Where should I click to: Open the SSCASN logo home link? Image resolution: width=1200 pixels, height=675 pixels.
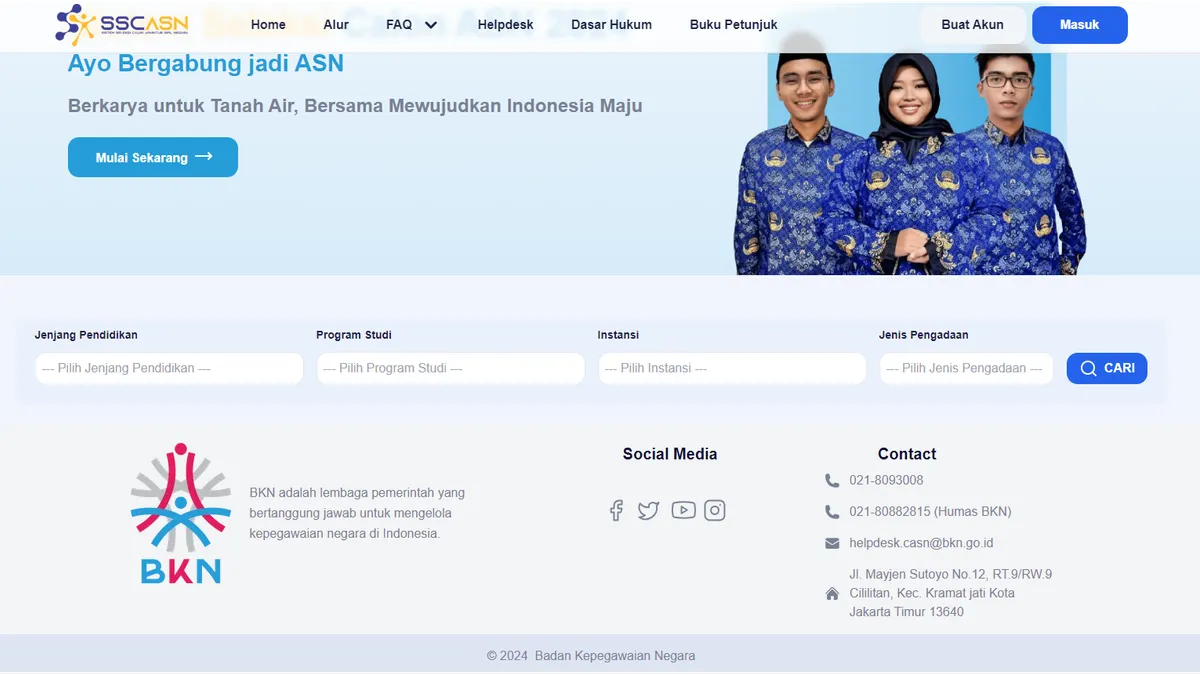point(122,25)
